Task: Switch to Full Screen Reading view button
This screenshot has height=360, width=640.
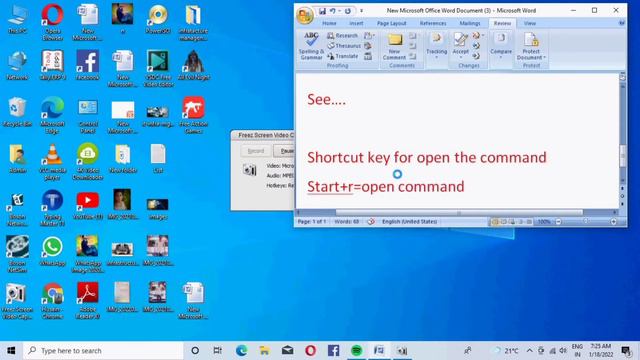Action: pyautogui.click(x=504, y=222)
